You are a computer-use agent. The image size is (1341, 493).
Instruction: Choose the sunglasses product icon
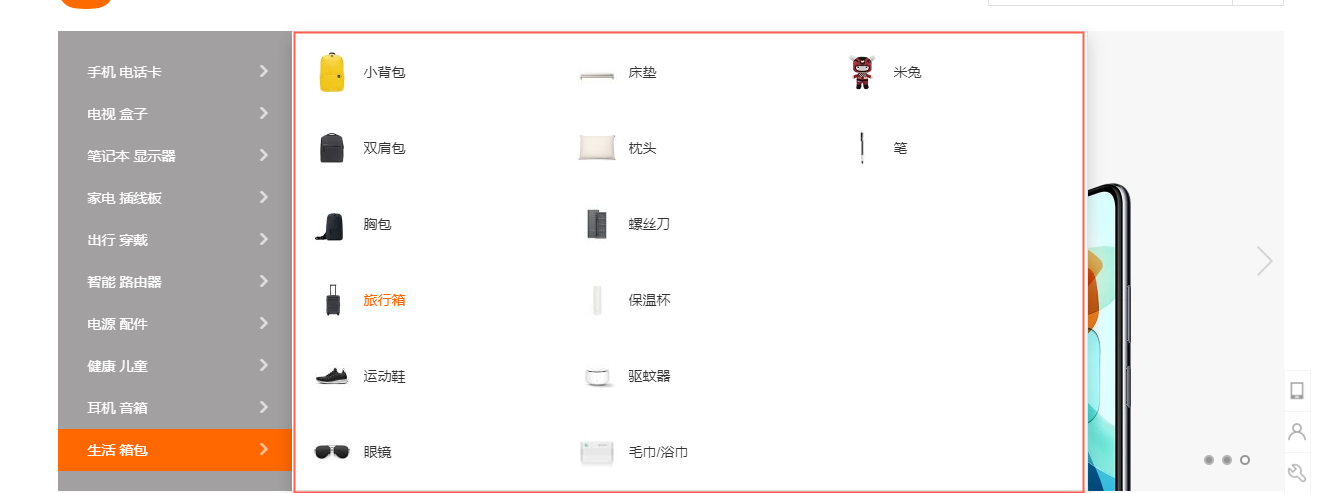click(x=332, y=452)
